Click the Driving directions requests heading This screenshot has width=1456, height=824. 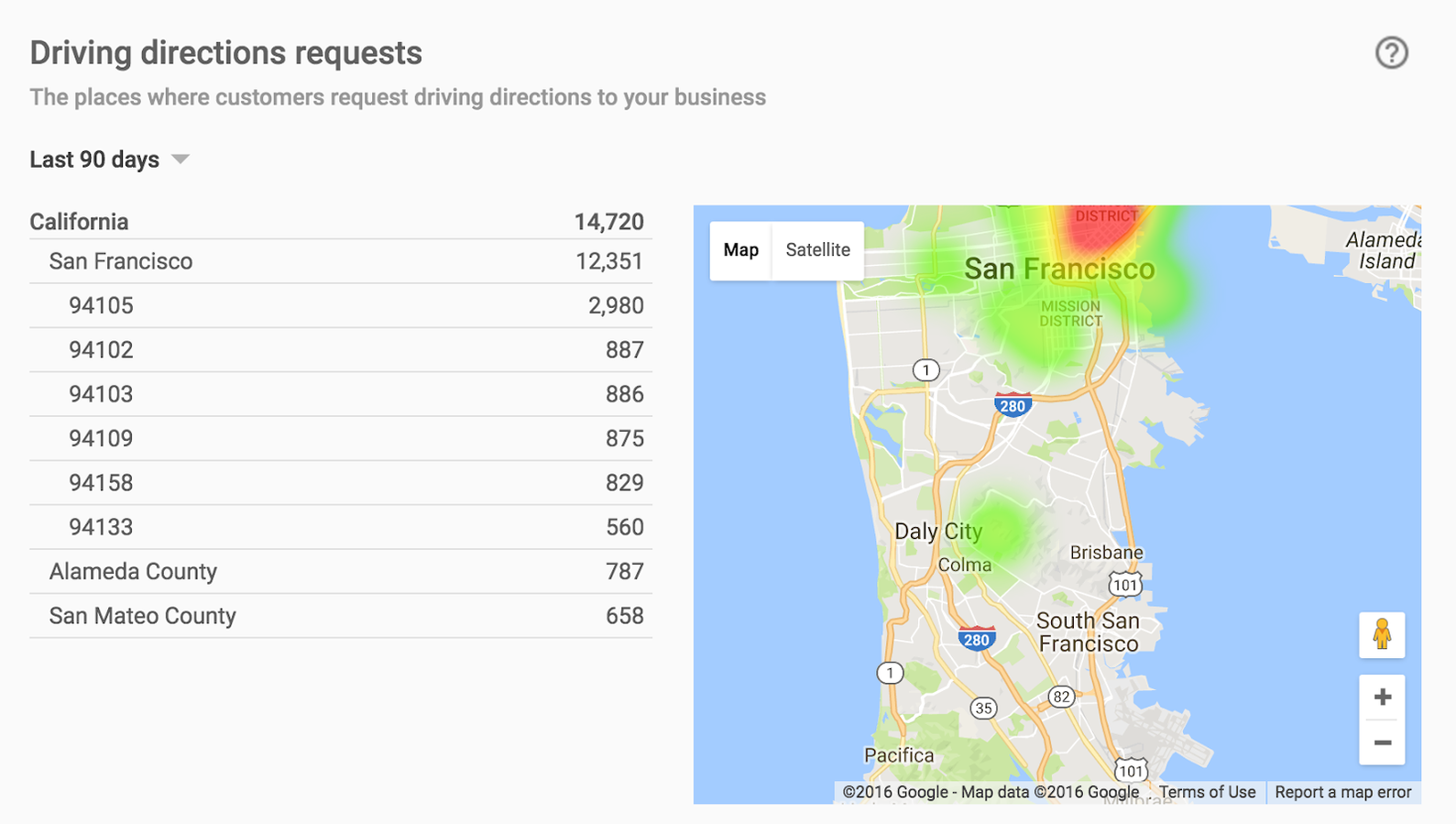pos(226,53)
